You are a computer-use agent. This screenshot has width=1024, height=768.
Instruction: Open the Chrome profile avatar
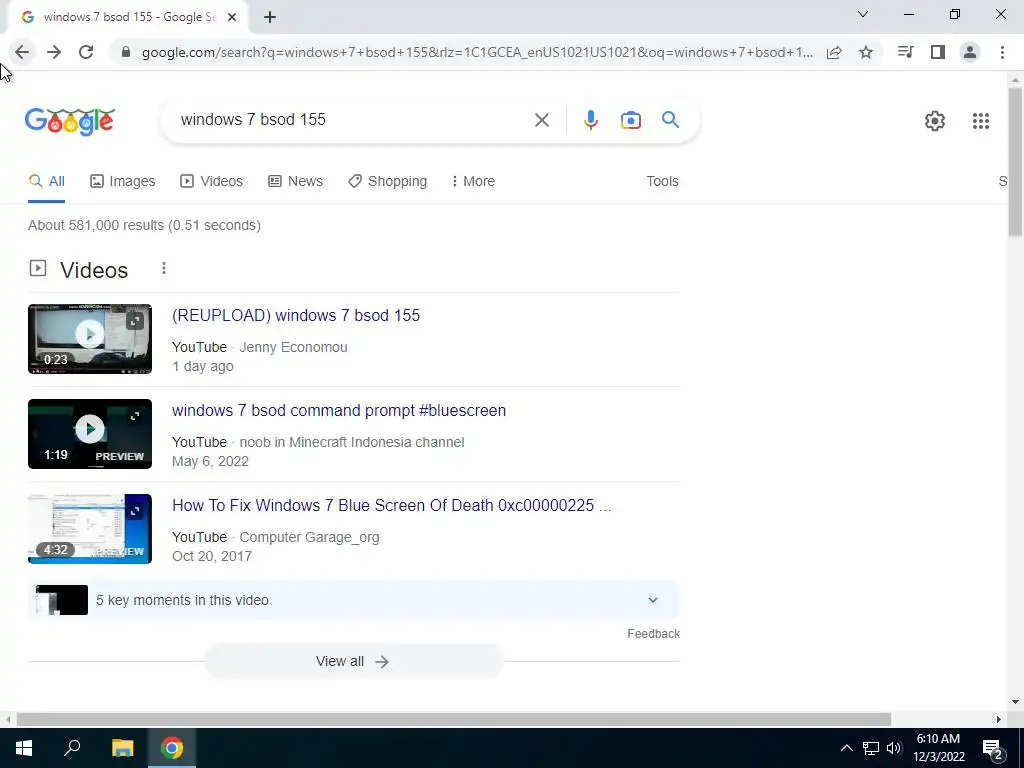click(970, 52)
